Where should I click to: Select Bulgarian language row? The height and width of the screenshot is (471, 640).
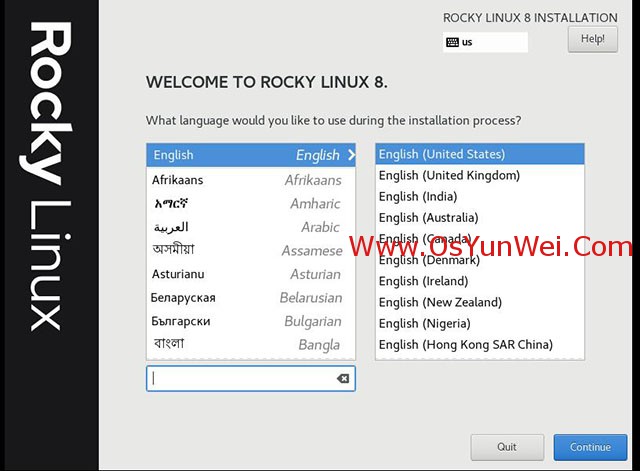(251, 321)
